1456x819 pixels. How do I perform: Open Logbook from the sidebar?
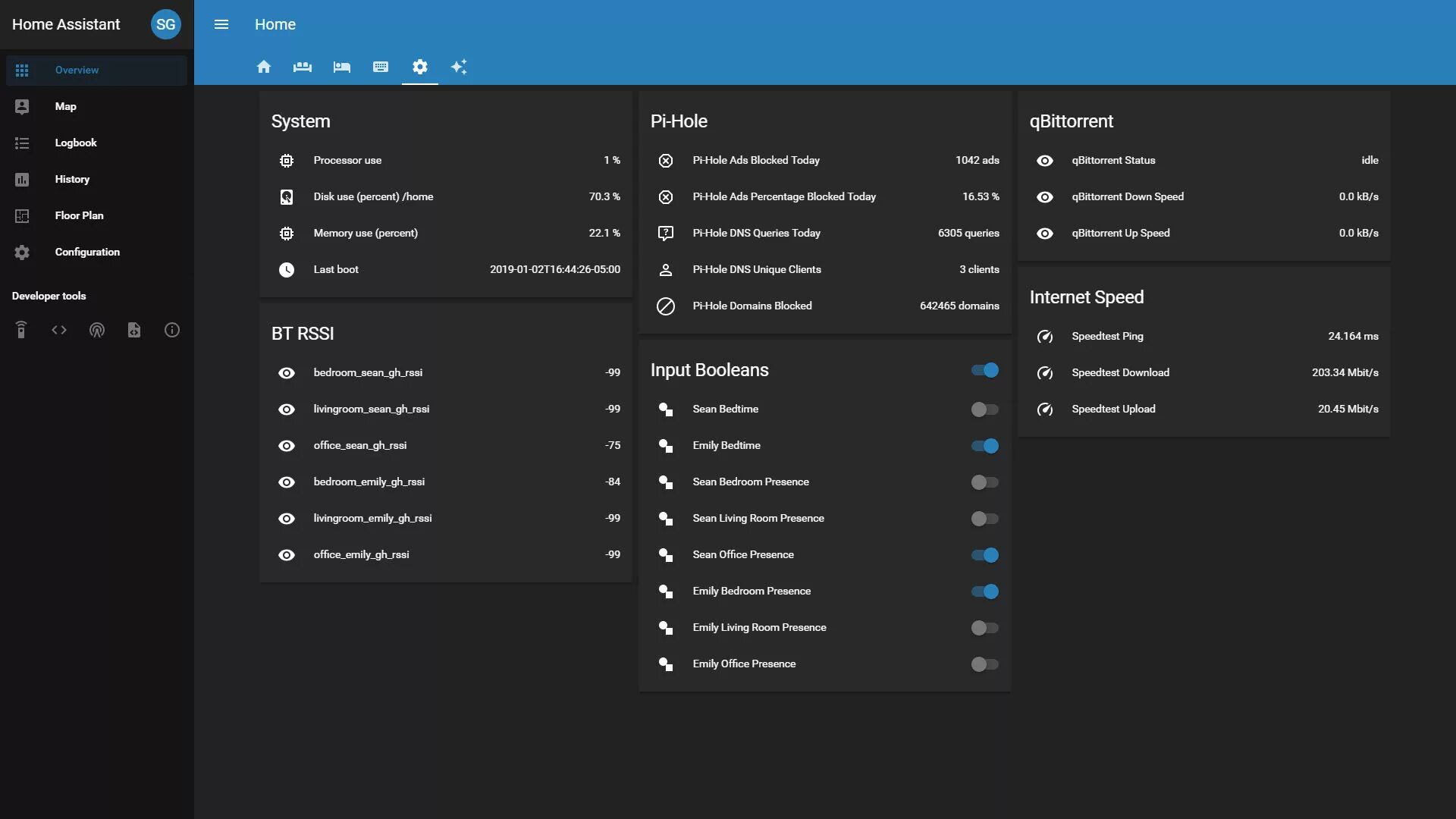[x=76, y=143]
